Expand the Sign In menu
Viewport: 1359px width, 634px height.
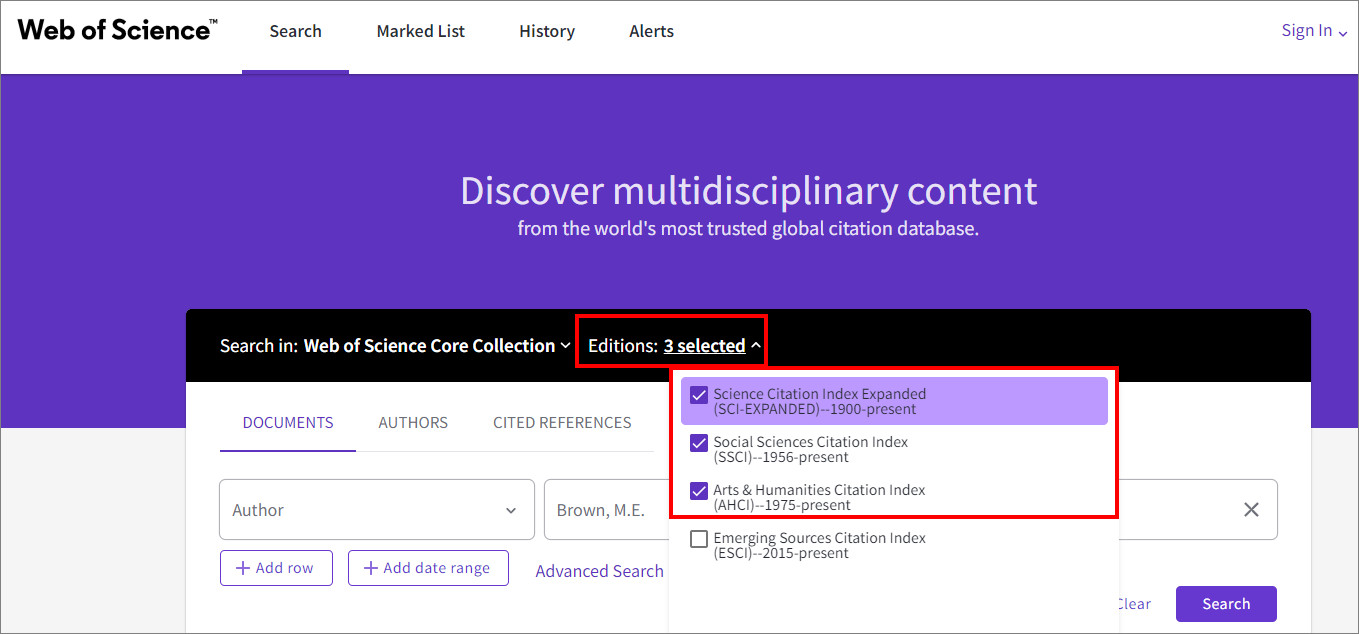[1314, 31]
